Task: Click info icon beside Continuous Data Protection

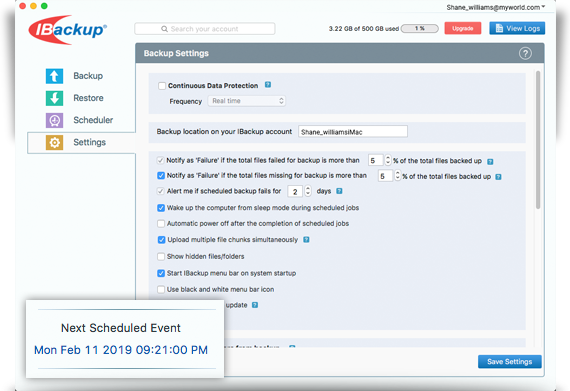Action: (x=268, y=85)
